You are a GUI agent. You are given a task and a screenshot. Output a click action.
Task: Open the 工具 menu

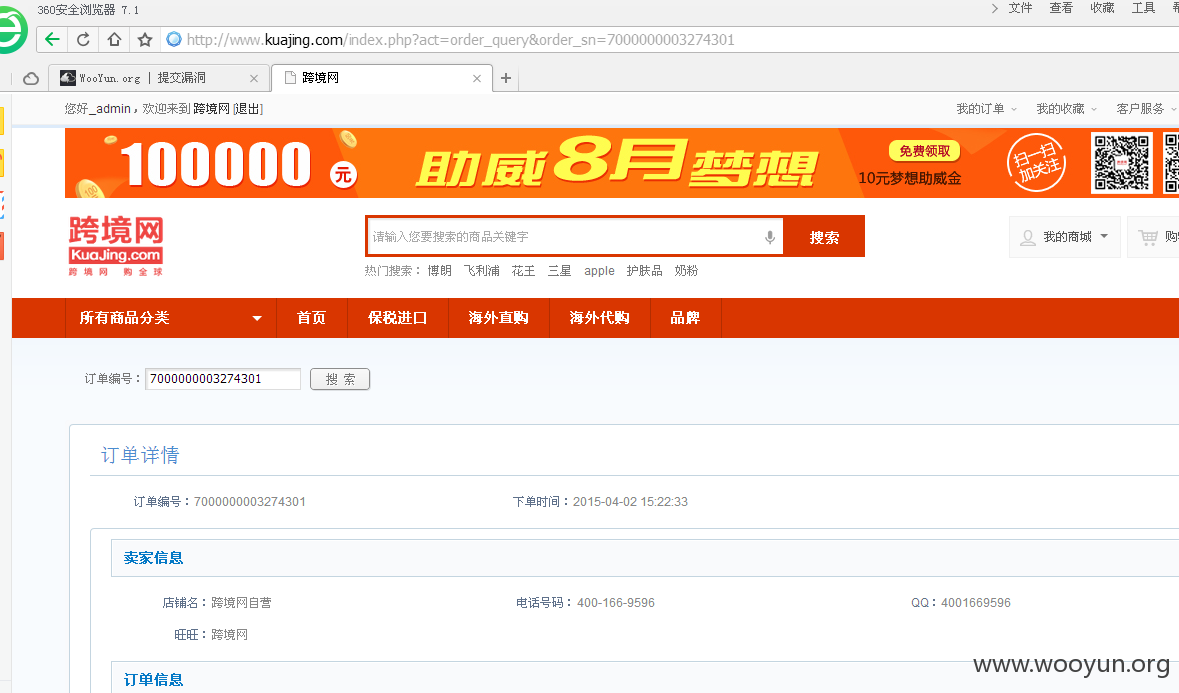tap(1144, 8)
